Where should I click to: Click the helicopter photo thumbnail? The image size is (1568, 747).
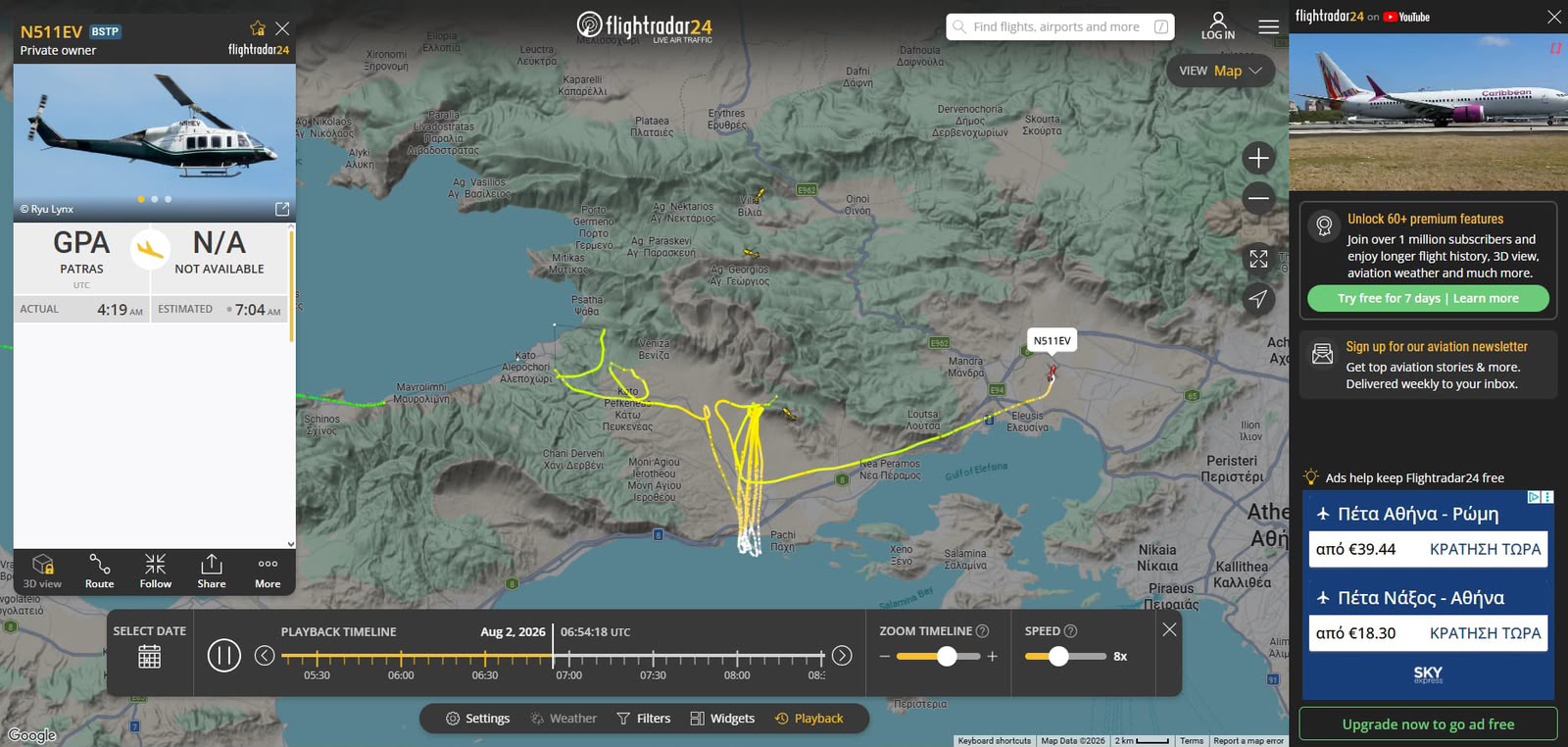pos(154,143)
